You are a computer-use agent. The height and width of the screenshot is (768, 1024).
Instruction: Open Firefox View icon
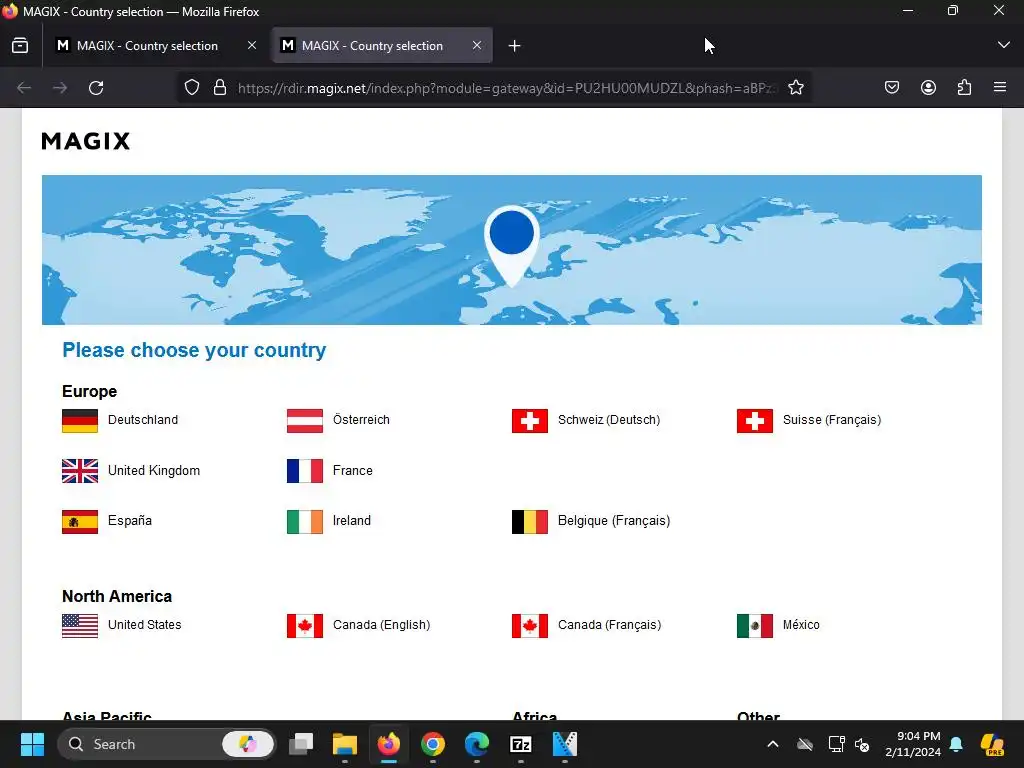(x=20, y=46)
